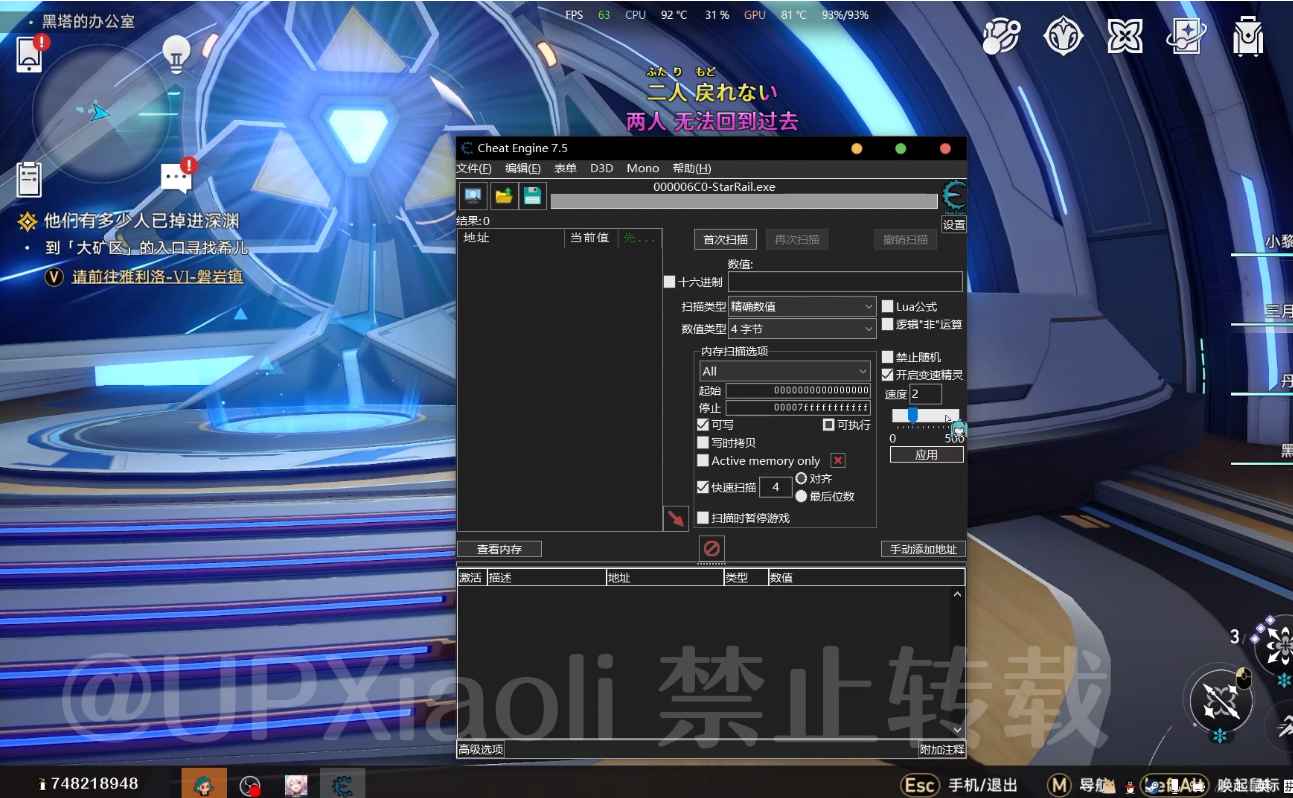Open the 帮助(H) menu
Image resolution: width=1293 pixels, height=798 pixels.
[x=692, y=168]
